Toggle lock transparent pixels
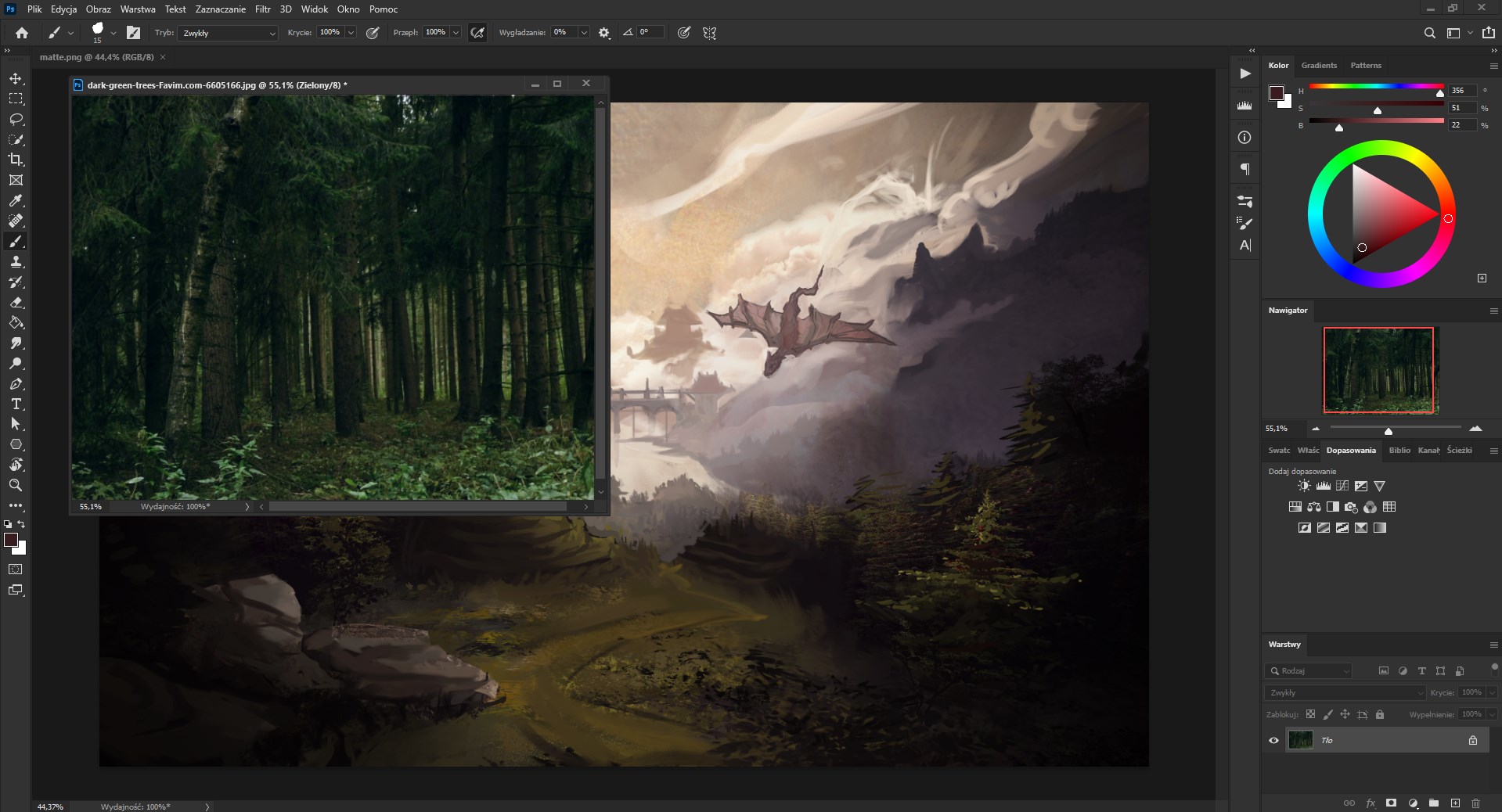The width and height of the screenshot is (1502, 812). click(1310, 714)
